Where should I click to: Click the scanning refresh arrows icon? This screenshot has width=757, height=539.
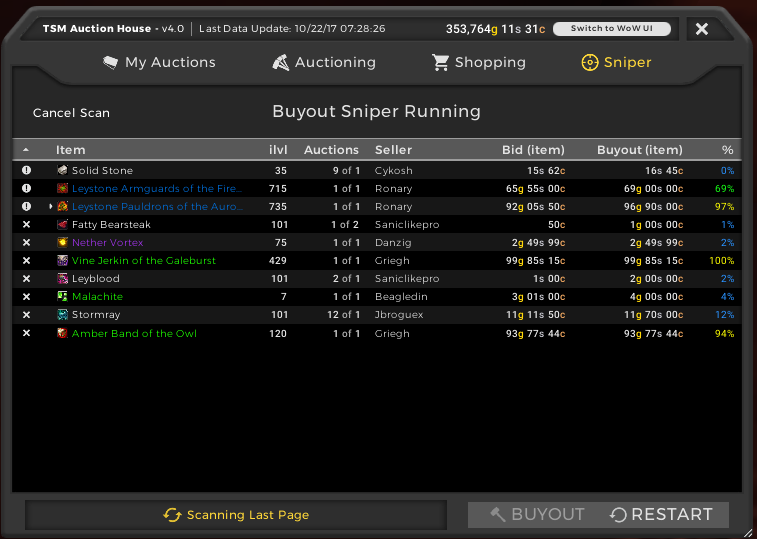172,515
